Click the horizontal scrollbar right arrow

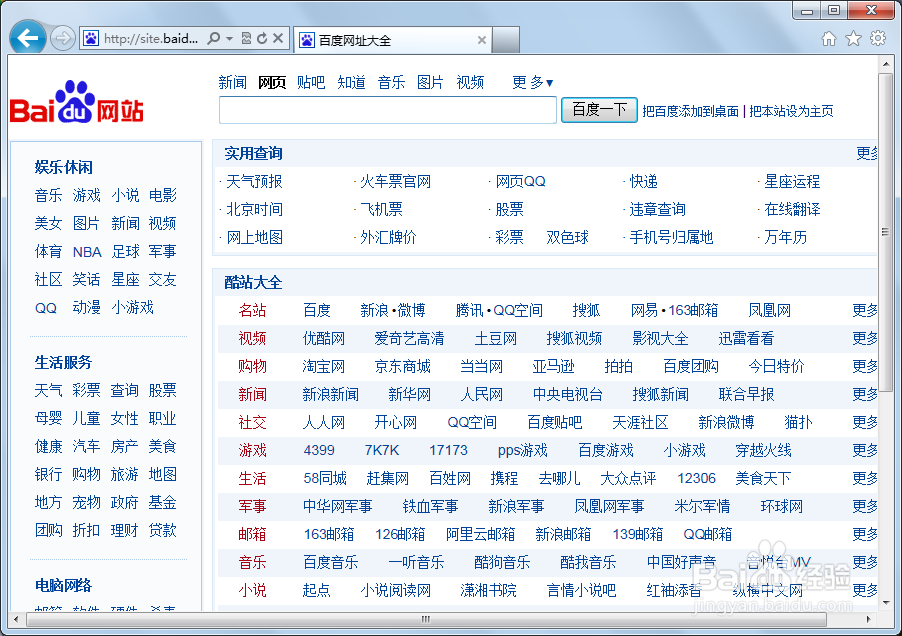(869, 619)
